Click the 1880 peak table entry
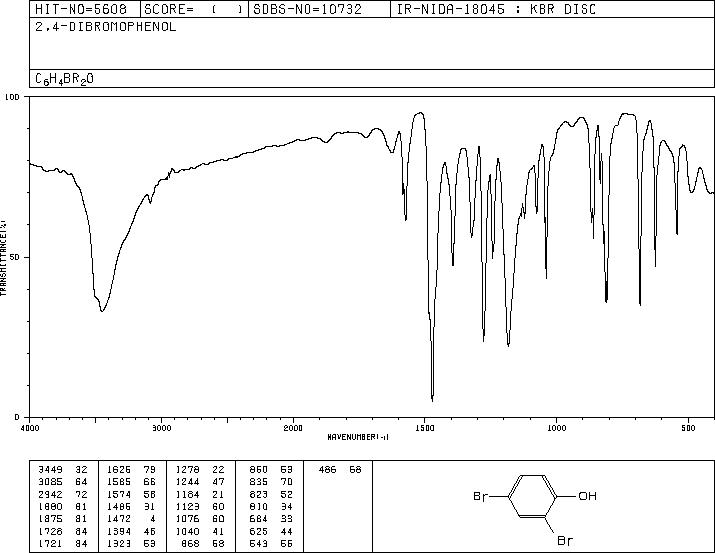715x553 pixels. [63, 506]
